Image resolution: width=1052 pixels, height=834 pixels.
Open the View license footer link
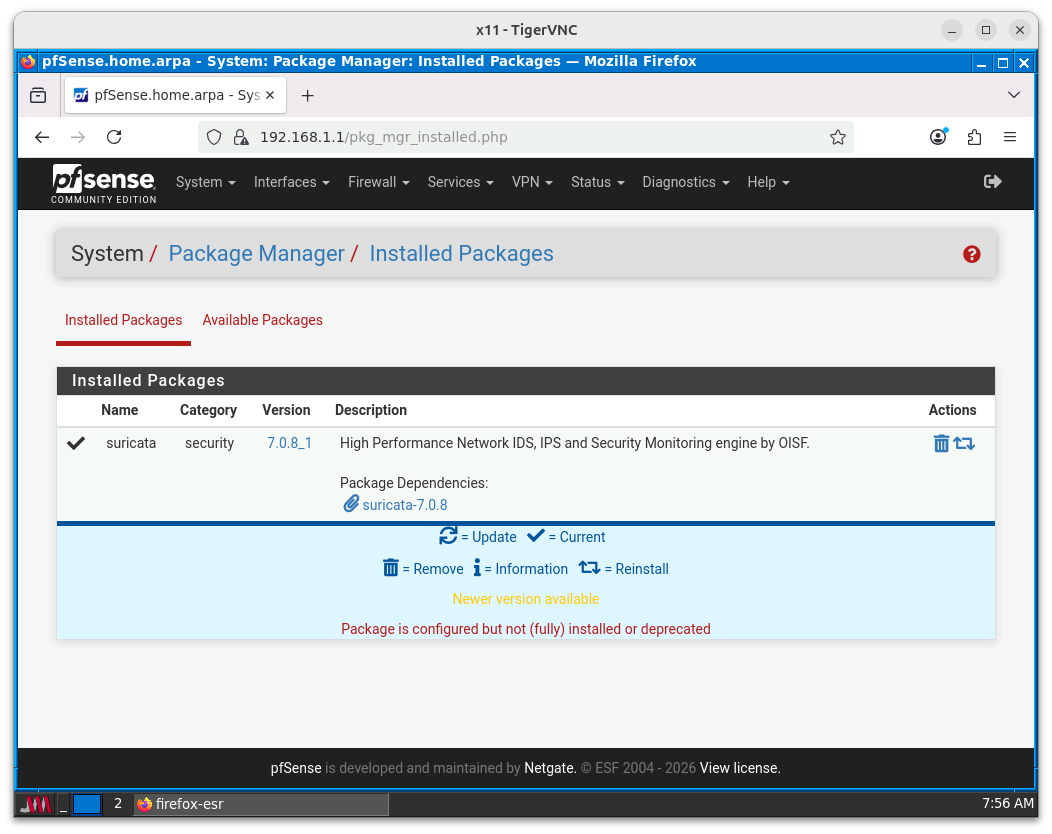pyautogui.click(x=739, y=768)
